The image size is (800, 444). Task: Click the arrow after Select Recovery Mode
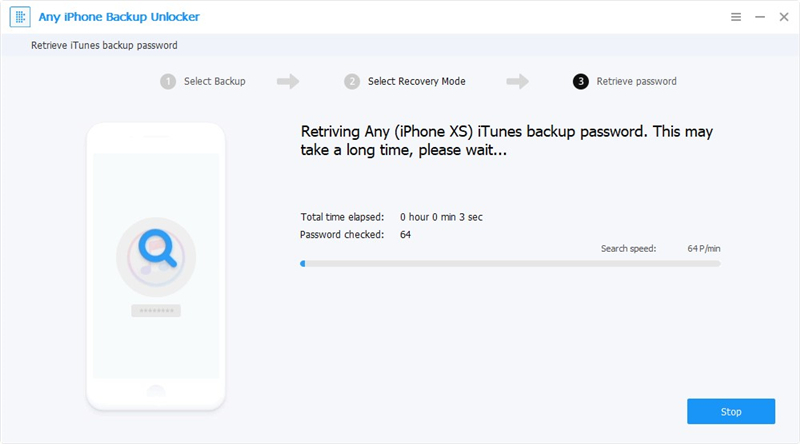point(517,81)
